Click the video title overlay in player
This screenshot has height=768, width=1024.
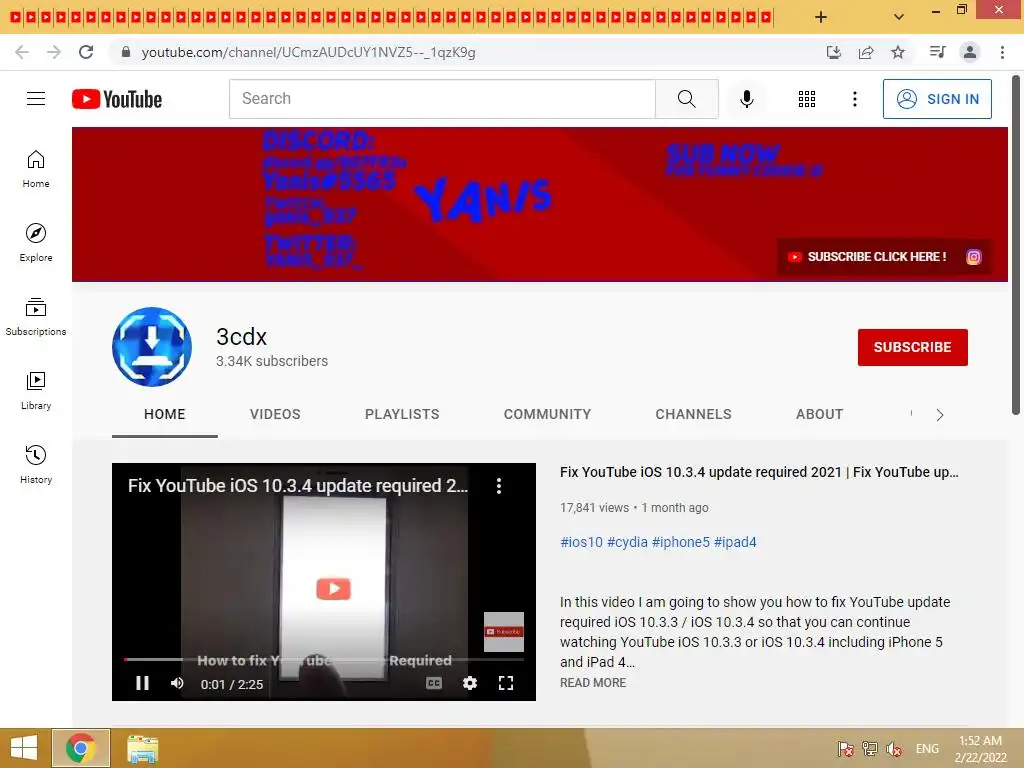[x=298, y=485]
